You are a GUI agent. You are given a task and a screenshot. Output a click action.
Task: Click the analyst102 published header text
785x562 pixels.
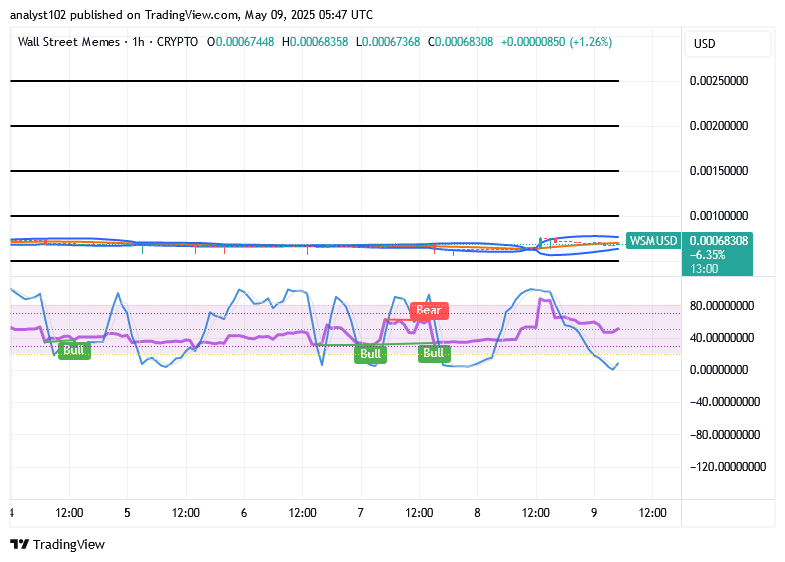pyautogui.click(x=191, y=15)
